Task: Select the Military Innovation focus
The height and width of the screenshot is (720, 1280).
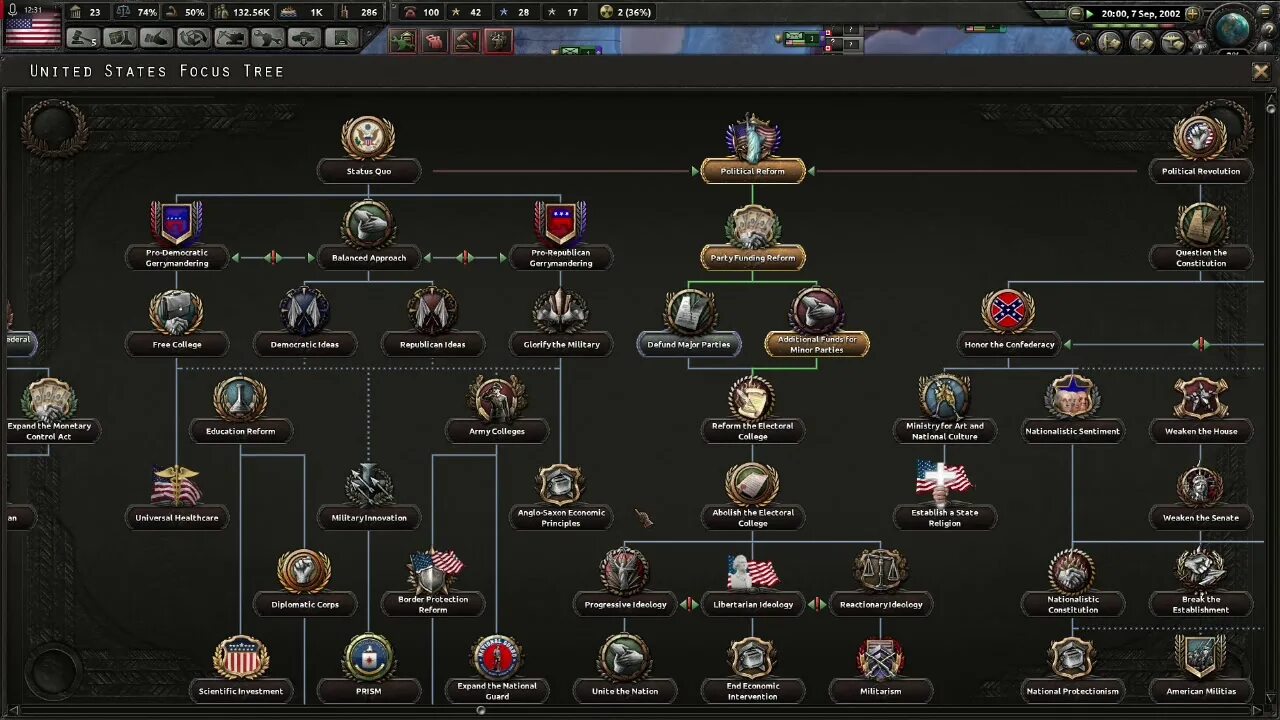Action: pyautogui.click(x=369, y=517)
